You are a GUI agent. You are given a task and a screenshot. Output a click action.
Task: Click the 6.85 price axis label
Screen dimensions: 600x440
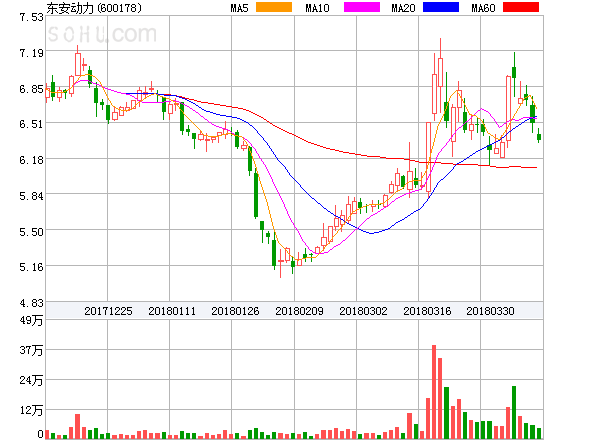point(31,89)
